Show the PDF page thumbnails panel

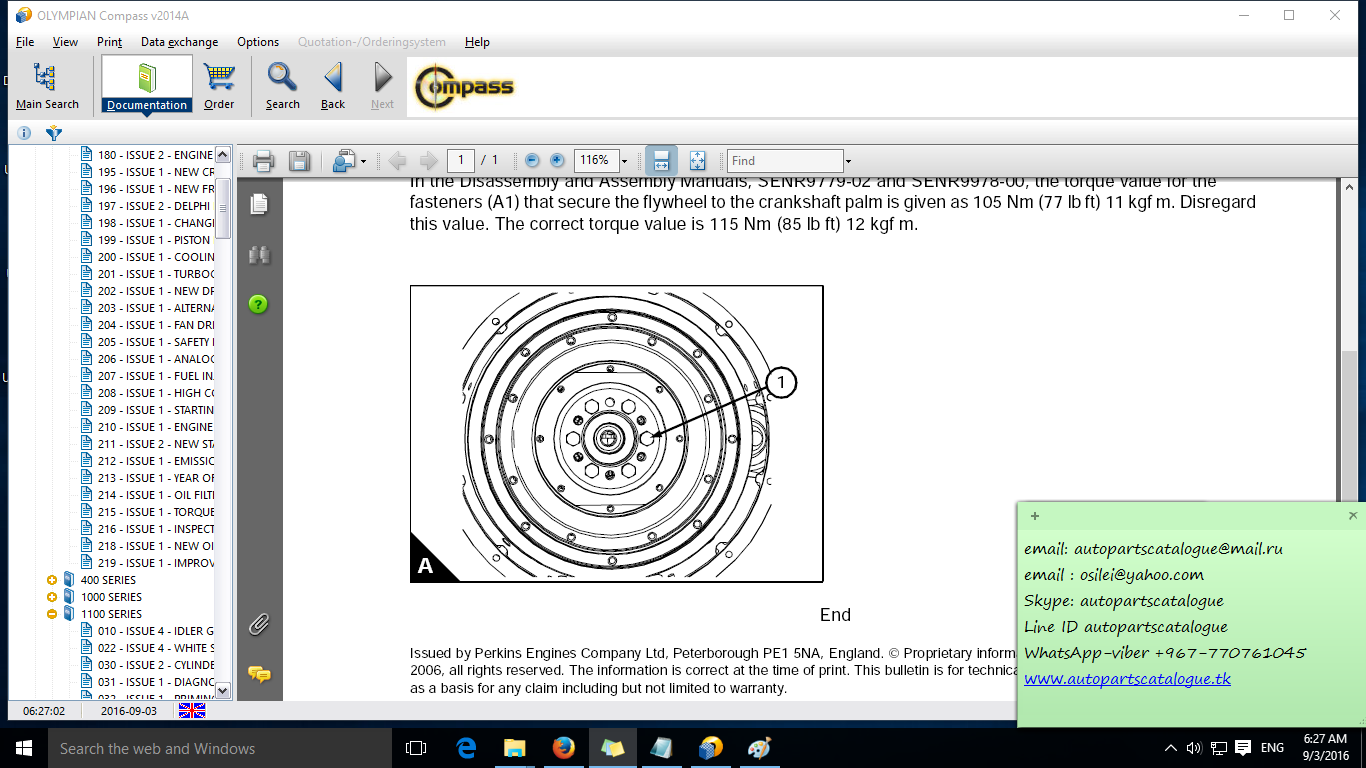(259, 204)
